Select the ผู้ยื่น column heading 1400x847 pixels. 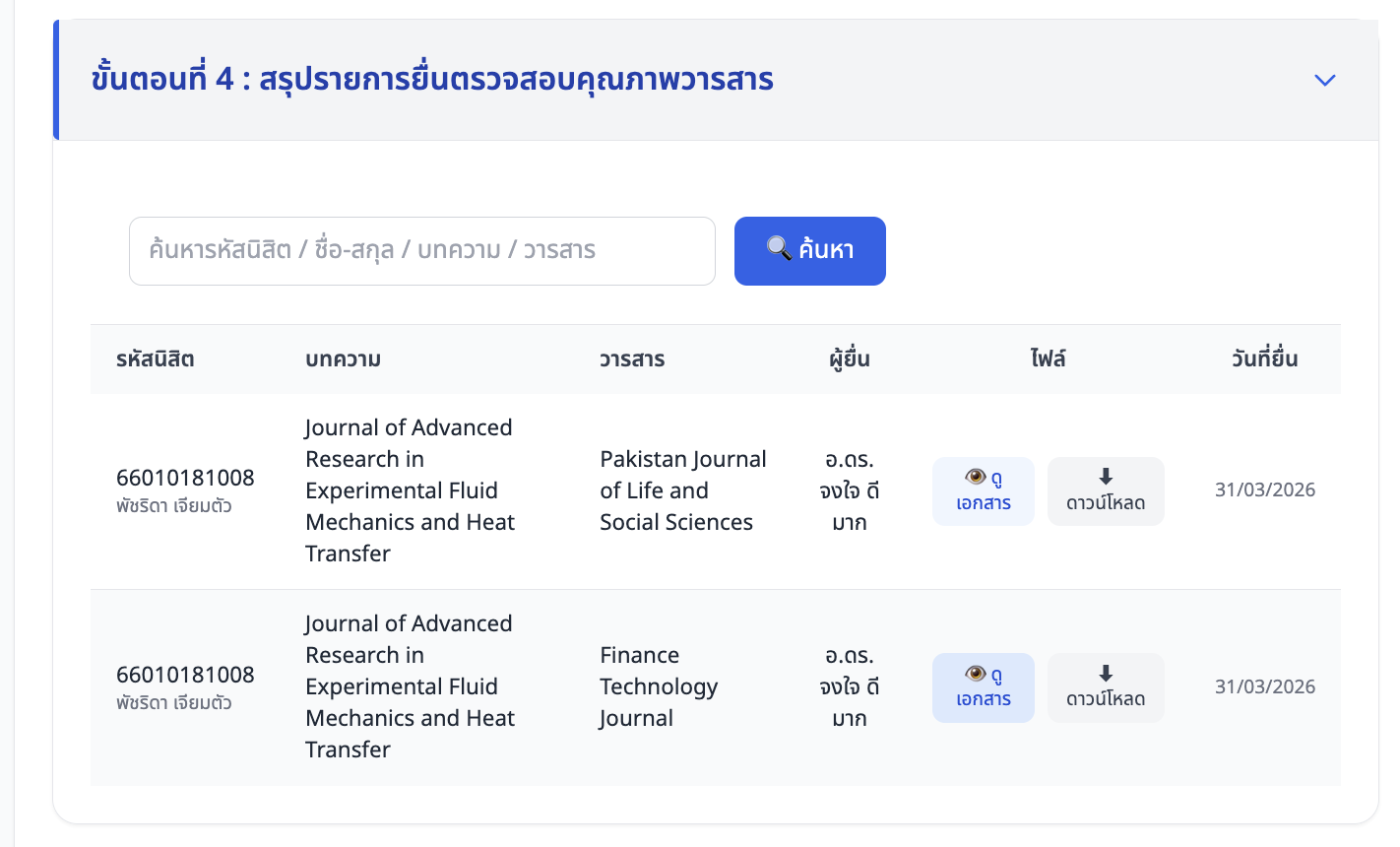pyautogui.click(x=848, y=358)
